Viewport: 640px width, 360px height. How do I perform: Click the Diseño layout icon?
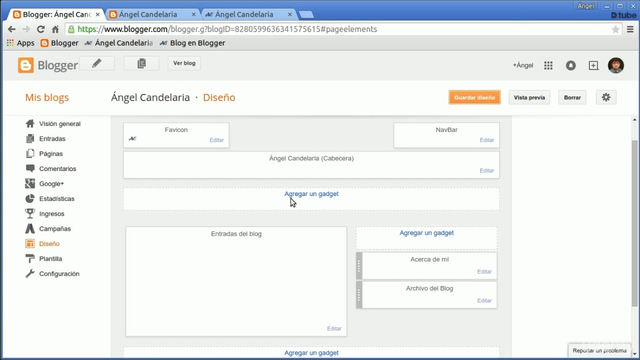click(30, 244)
